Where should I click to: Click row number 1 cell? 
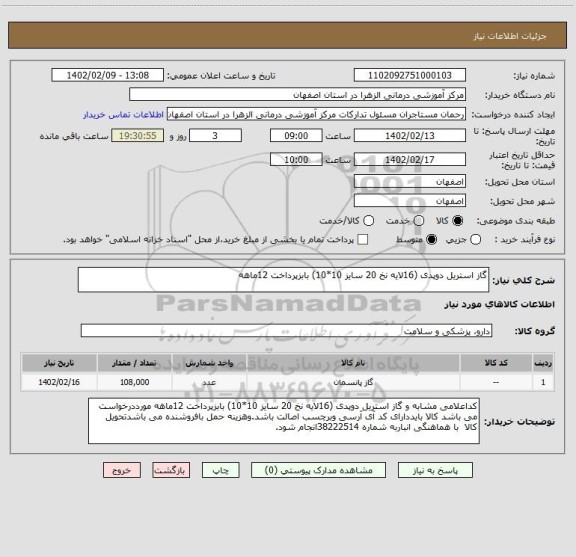543,382
